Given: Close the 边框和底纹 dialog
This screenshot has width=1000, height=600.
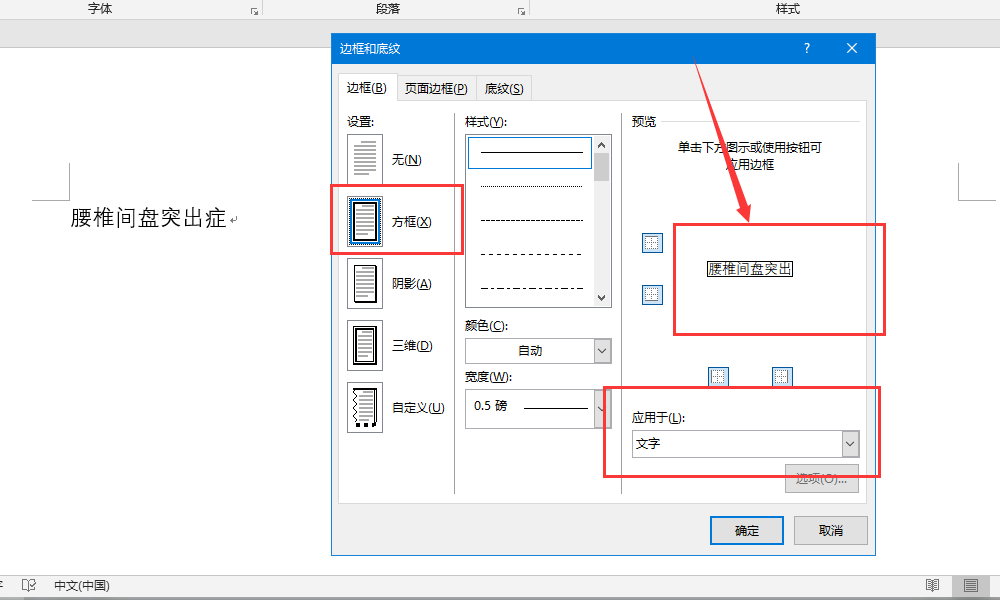Looking at the screenshot, I should pos(851,48).
